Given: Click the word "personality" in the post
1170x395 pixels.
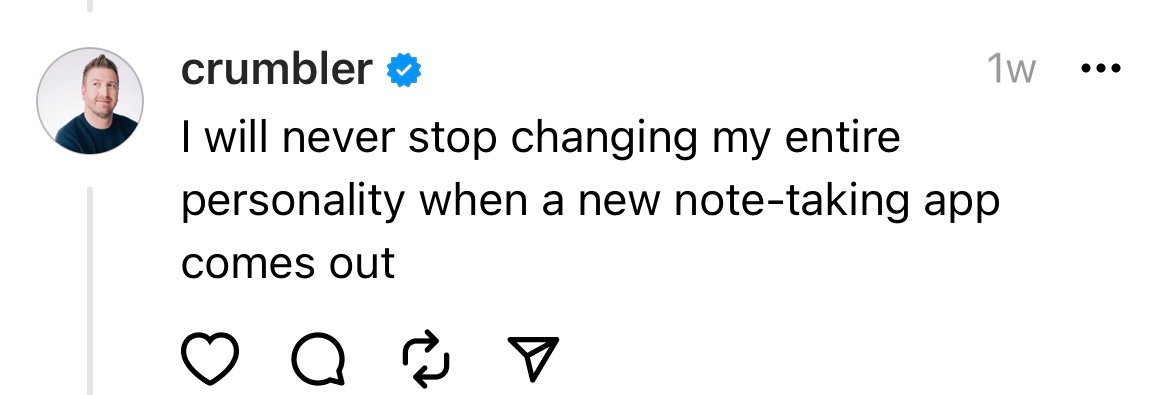Looking at the screenshot, I should (x=293, y=202).
